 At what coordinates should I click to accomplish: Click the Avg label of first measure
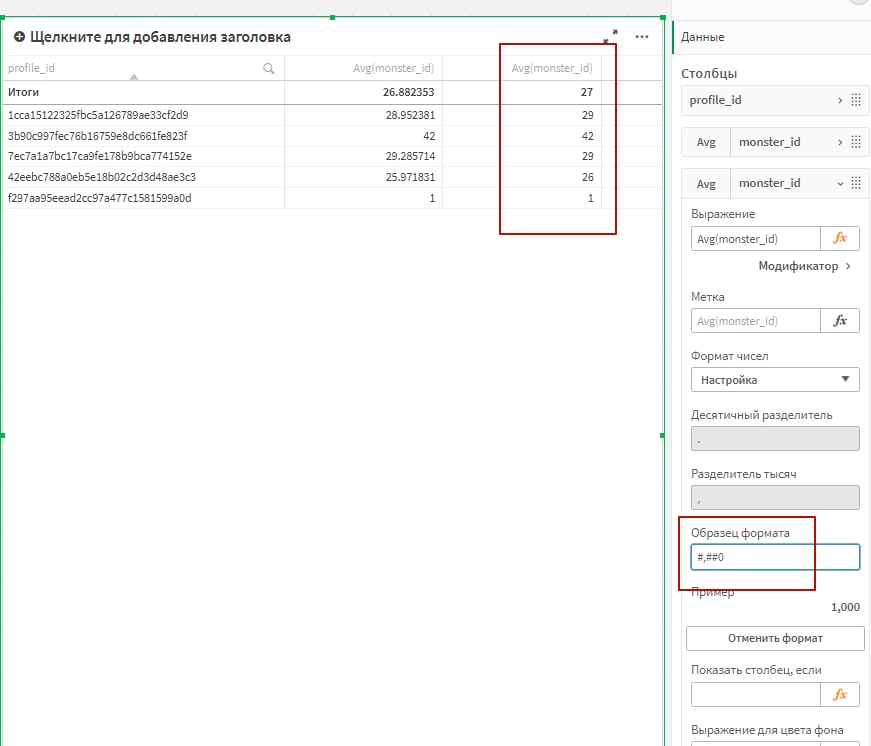[x=705, y=142]
